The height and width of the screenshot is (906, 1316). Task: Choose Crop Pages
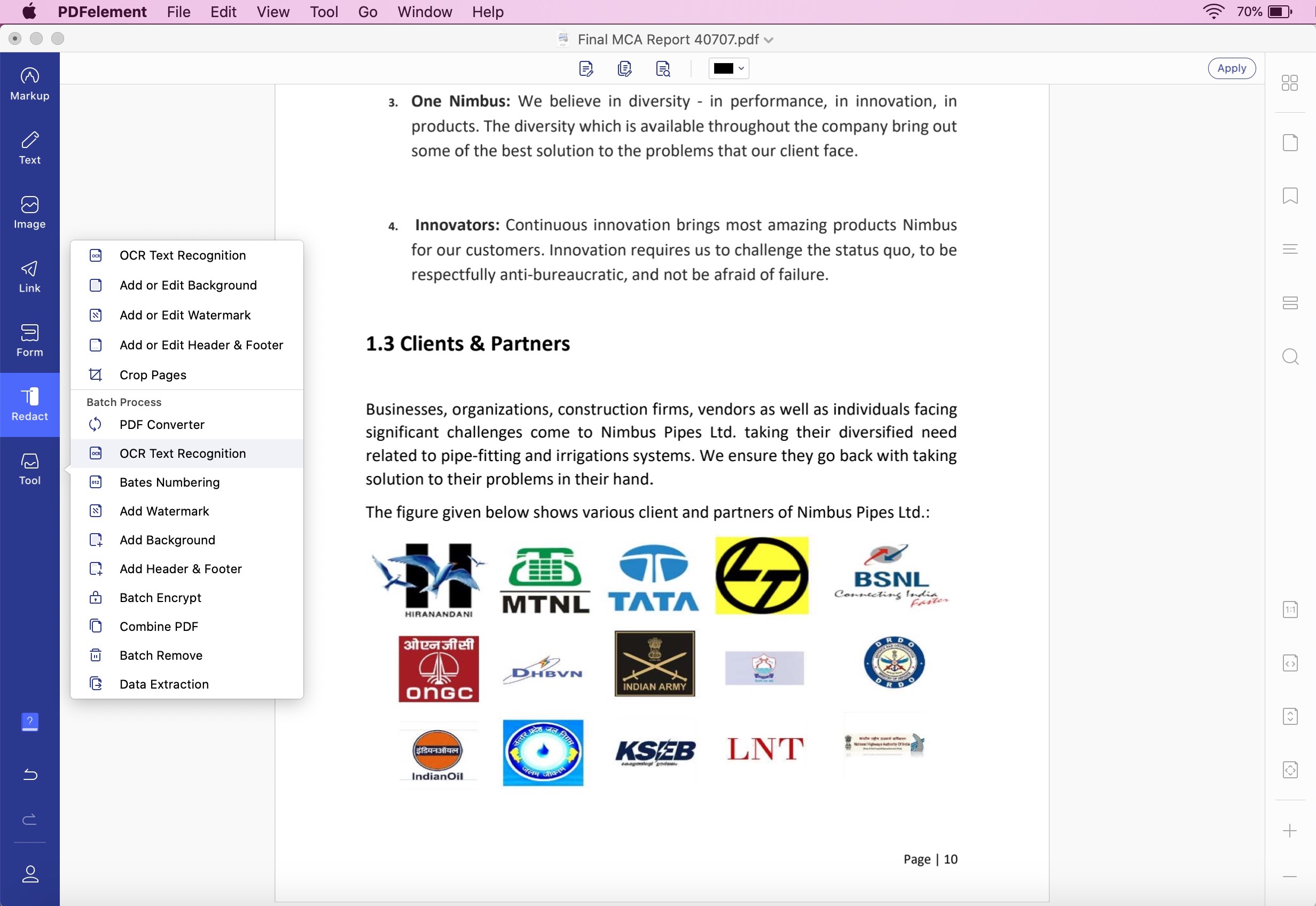187,374
